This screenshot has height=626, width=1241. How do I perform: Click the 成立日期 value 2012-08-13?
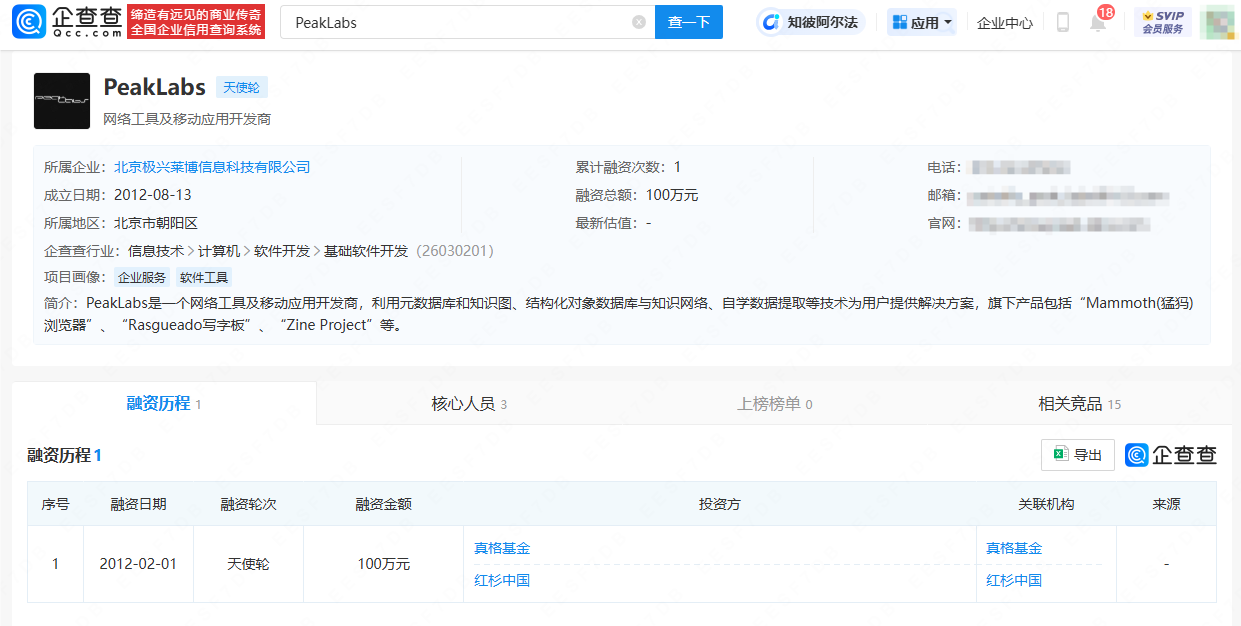pos(153,195)
